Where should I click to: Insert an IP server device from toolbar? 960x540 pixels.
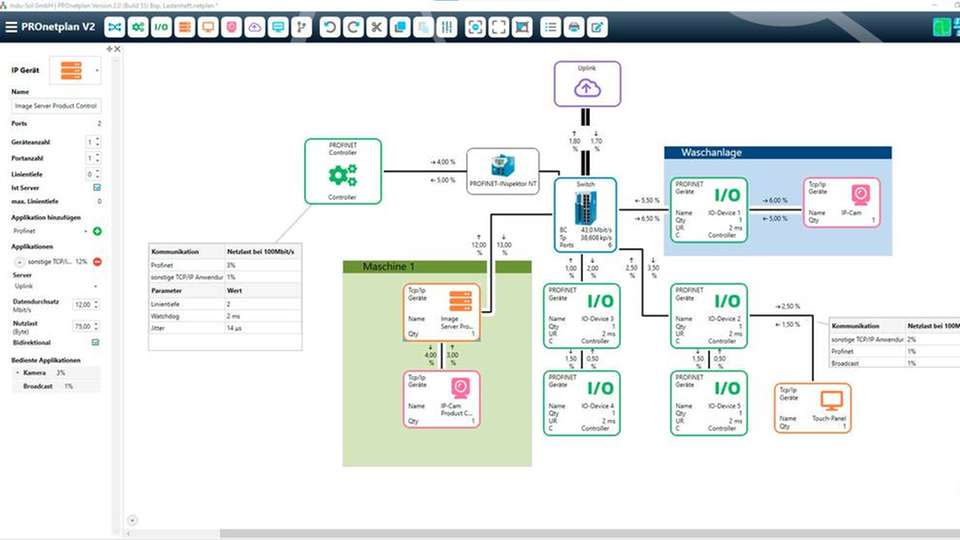tap(184, 27)
